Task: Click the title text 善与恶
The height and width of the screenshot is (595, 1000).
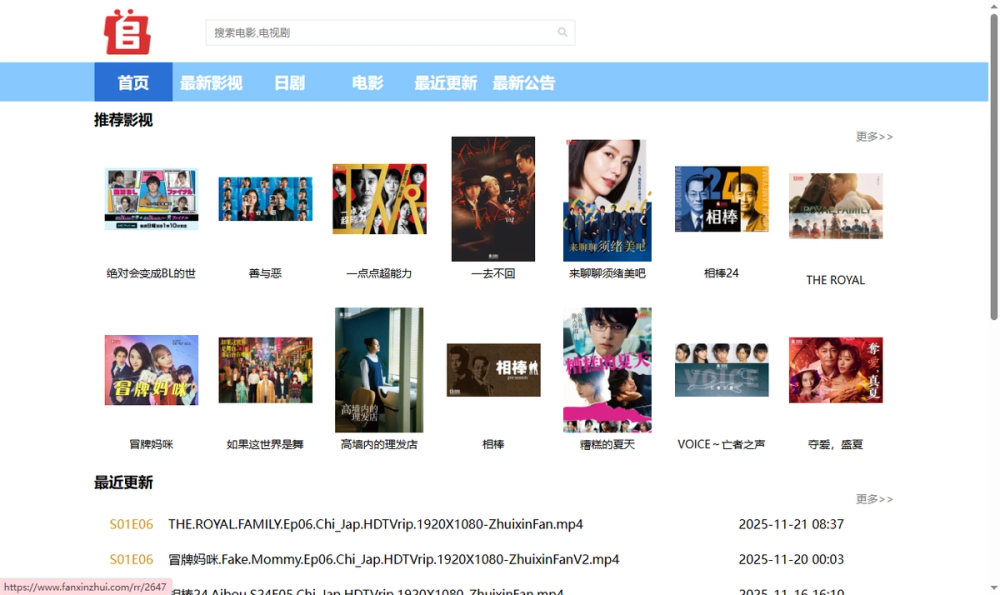Action: coord(265,273)
